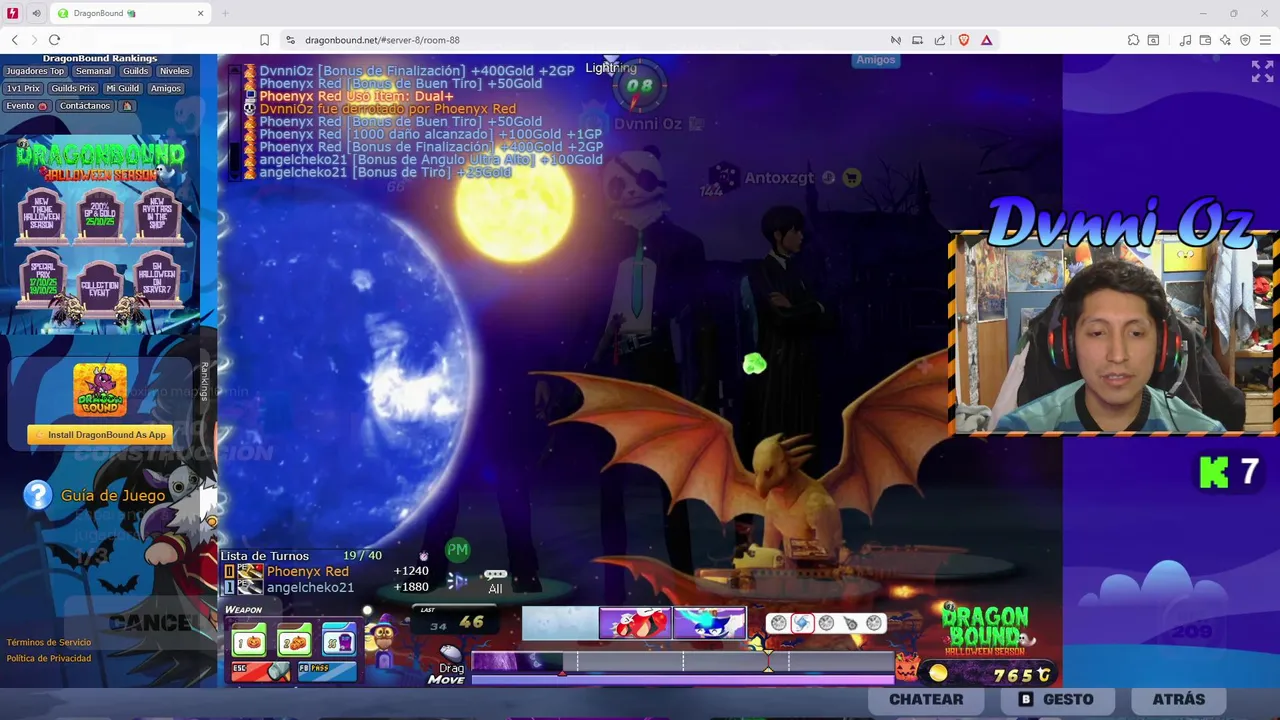Screen dimensions: 1280x720
Task: Select Phoenyx Red in turn list
Action: [x=307, y=571]
